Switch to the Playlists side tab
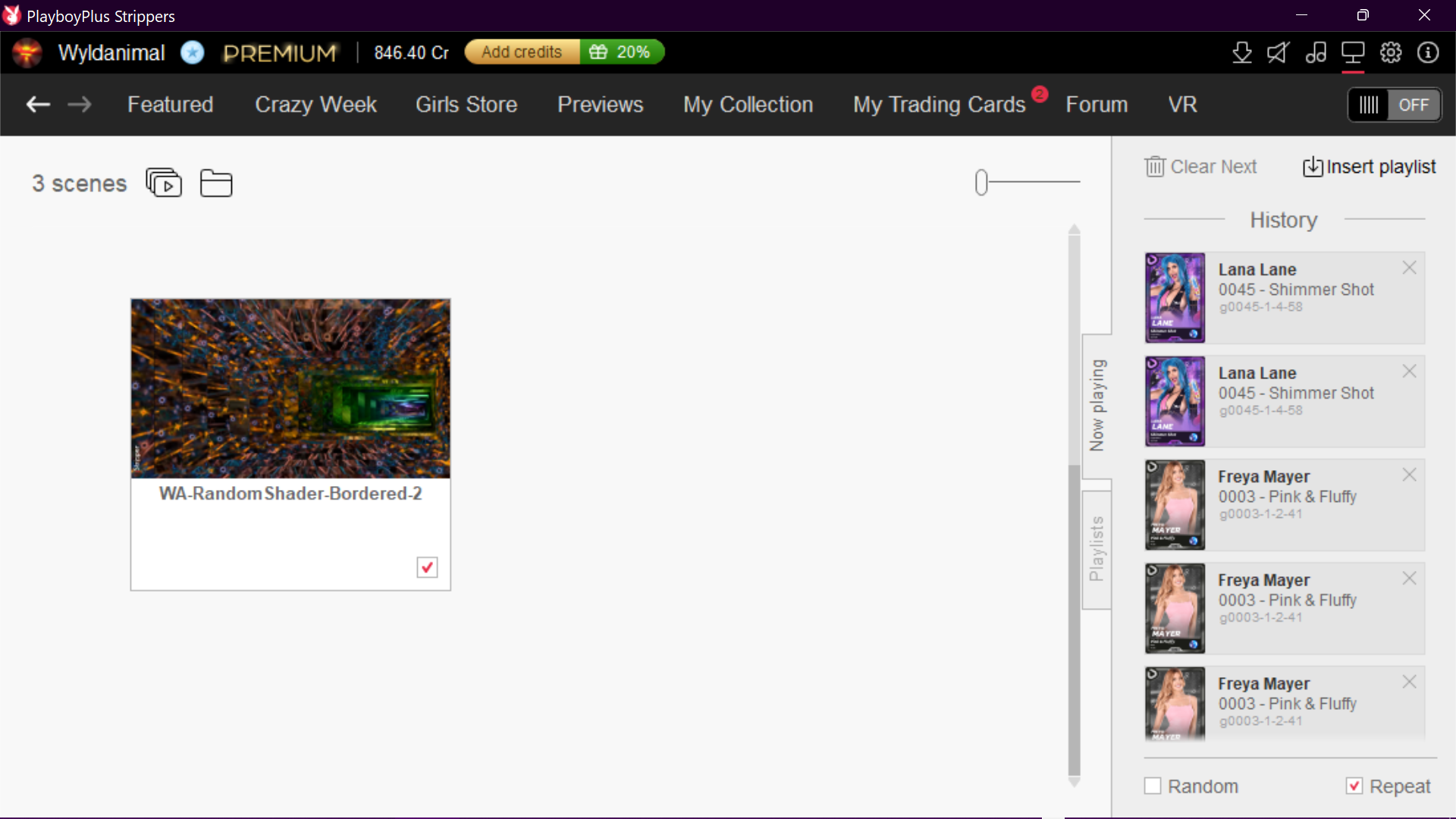 (x=1097, y=549)
